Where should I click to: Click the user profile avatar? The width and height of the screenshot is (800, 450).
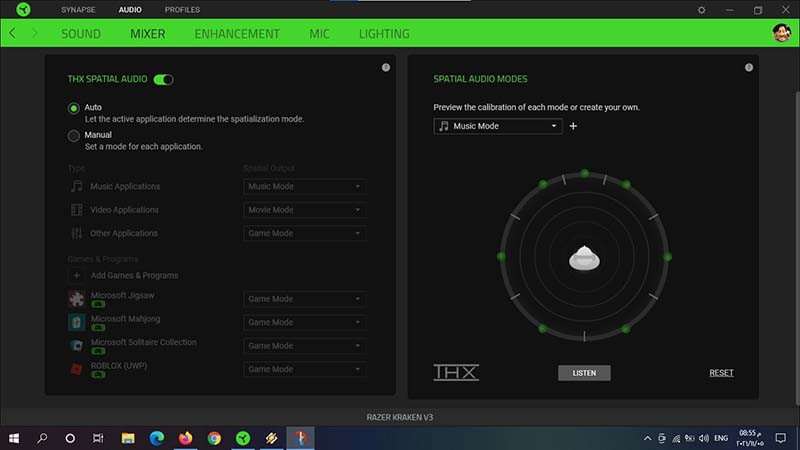(x=782, y=33)
